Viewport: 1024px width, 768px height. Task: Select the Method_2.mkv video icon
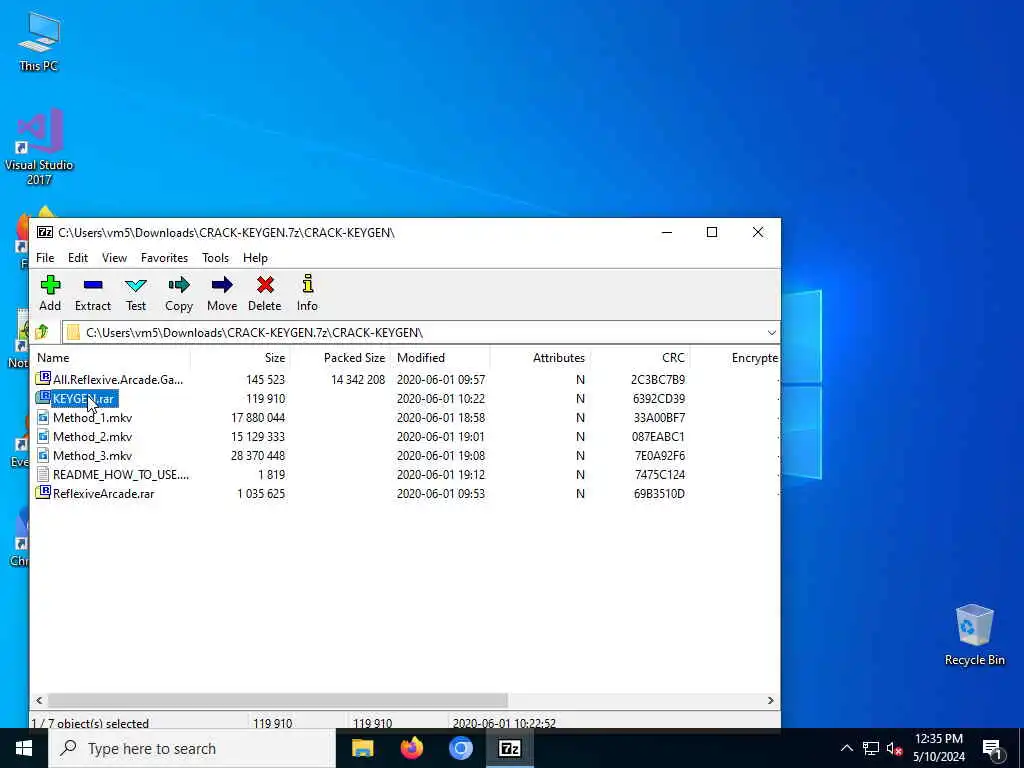[43, 436]
